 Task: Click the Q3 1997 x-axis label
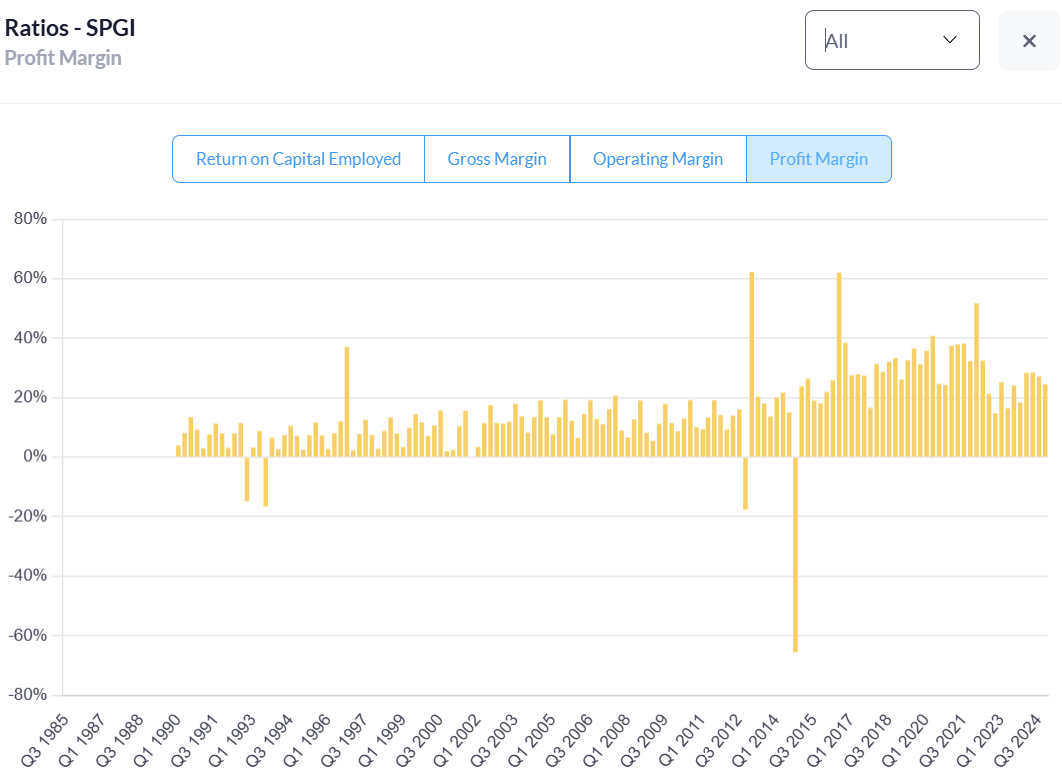345,740
